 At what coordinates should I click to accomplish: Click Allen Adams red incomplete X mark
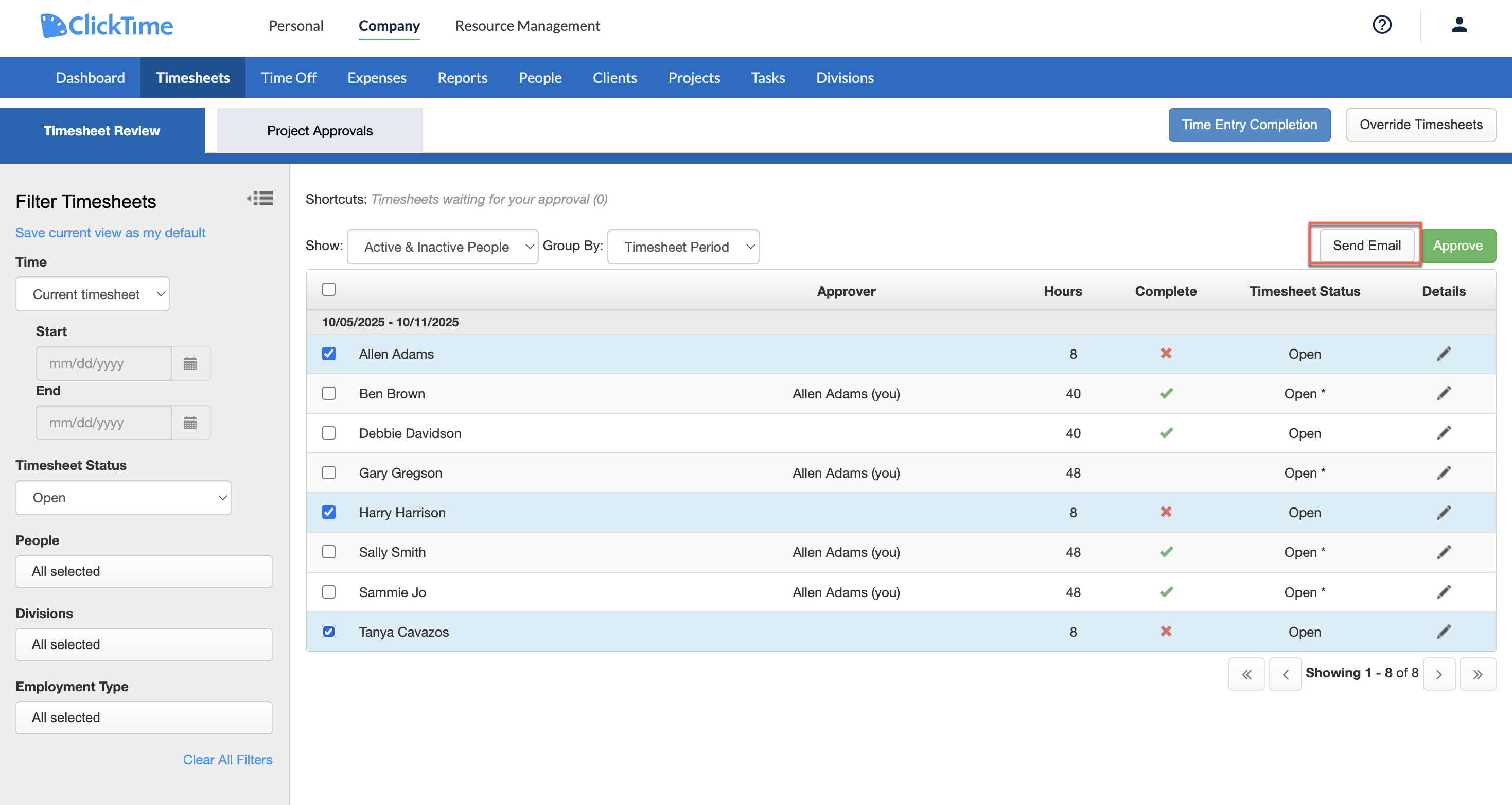1166,354
